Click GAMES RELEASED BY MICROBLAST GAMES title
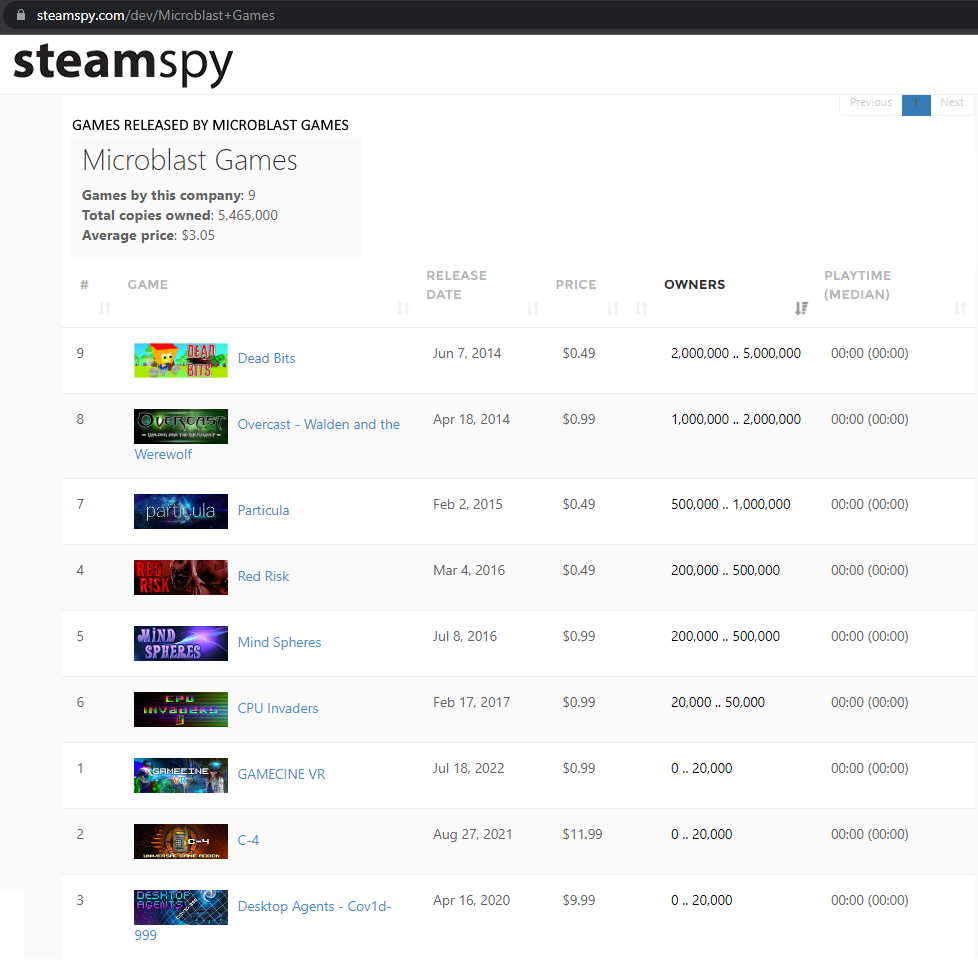 (x=210, y=125)
